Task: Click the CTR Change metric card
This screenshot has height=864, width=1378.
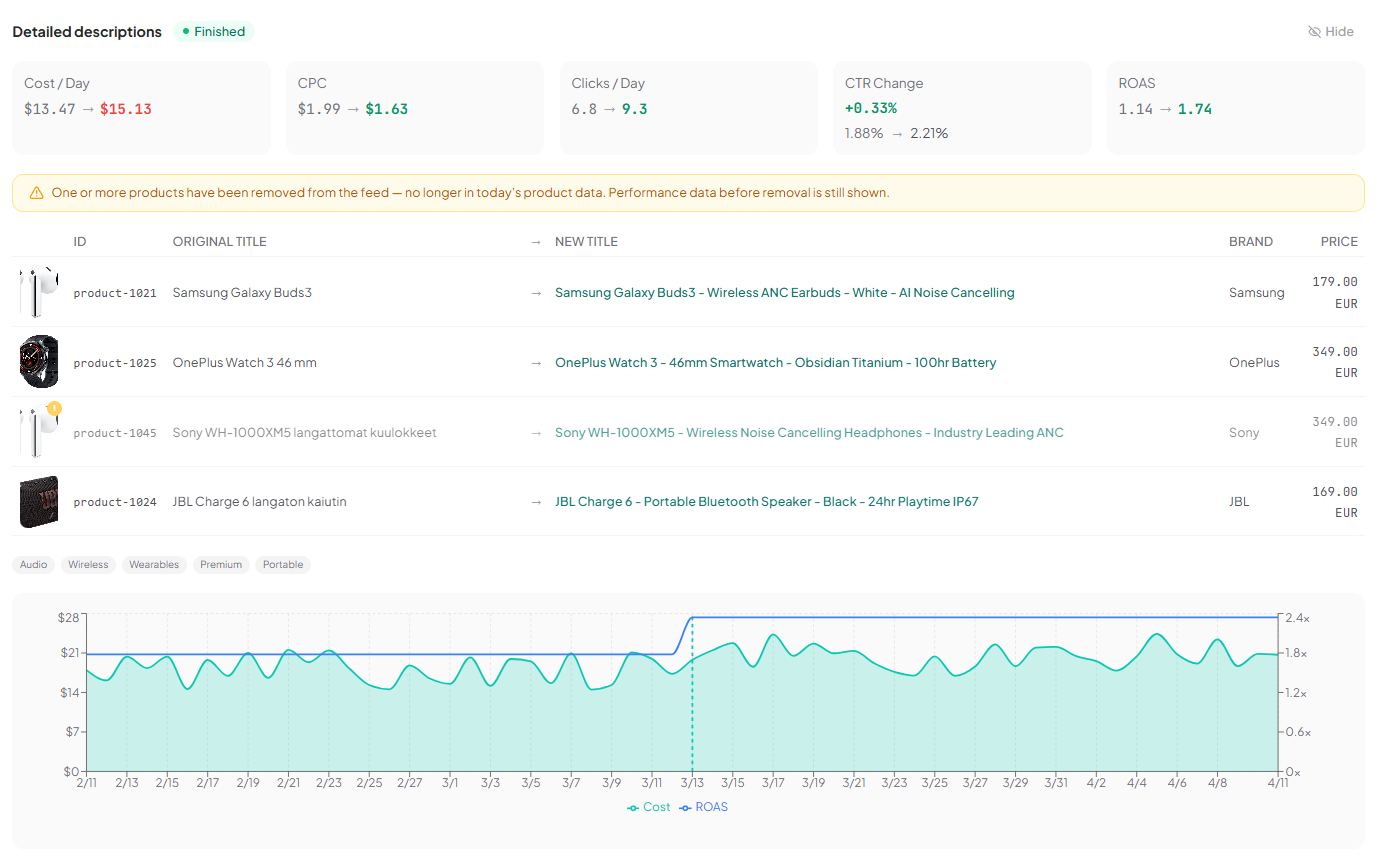Action: pyautogui.click(x=962, y=107)
